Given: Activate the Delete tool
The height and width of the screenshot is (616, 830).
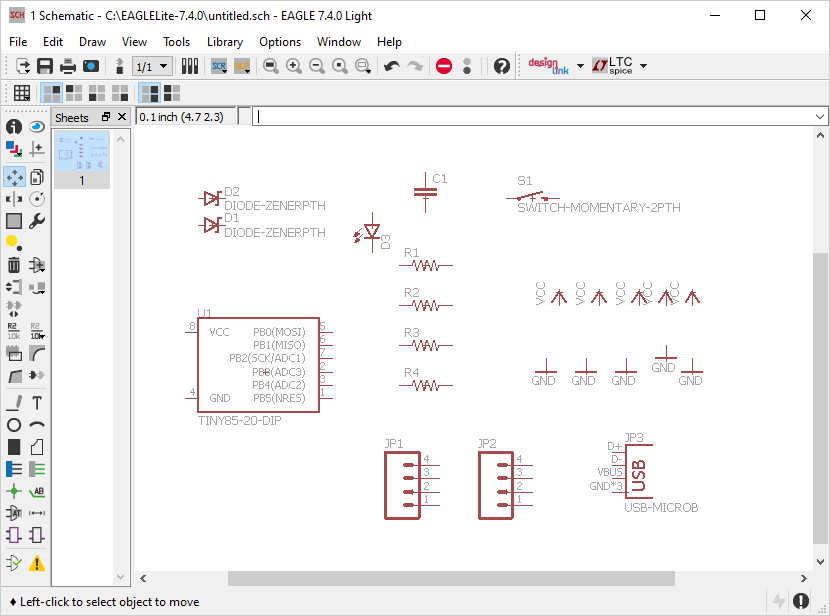Looking at the screenshot, I should [14, 265].
